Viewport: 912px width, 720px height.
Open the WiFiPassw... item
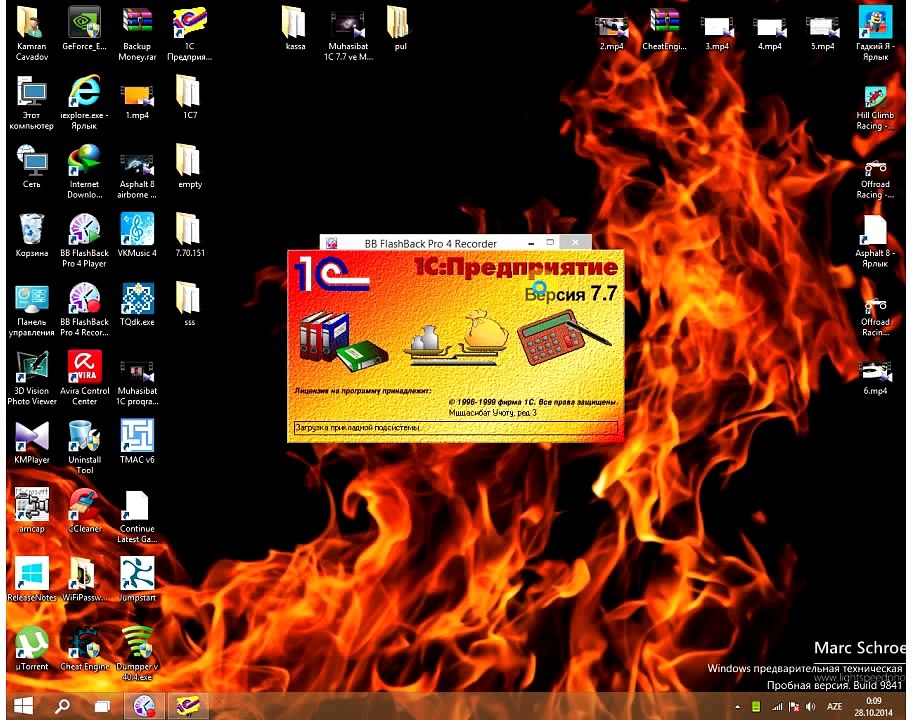pos(84,579)
